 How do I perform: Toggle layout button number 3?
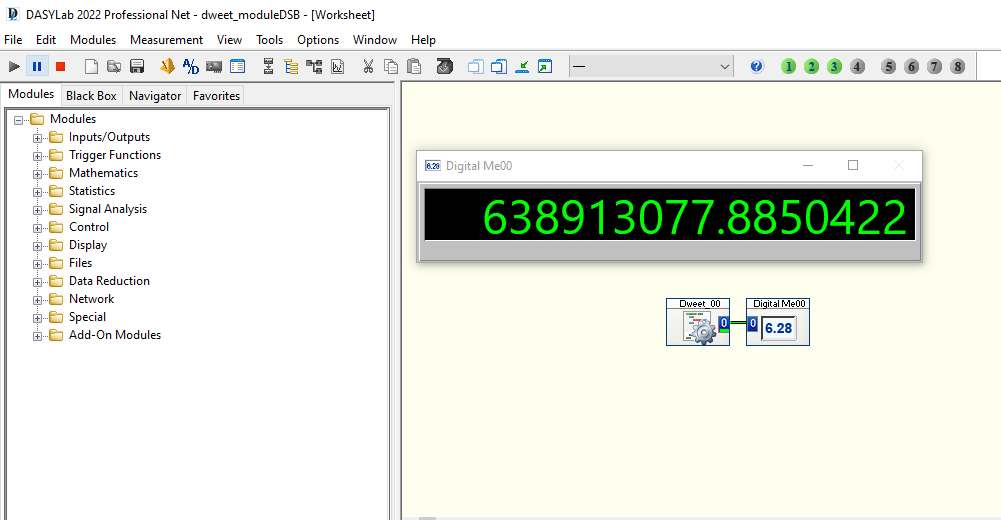(834, 66)
